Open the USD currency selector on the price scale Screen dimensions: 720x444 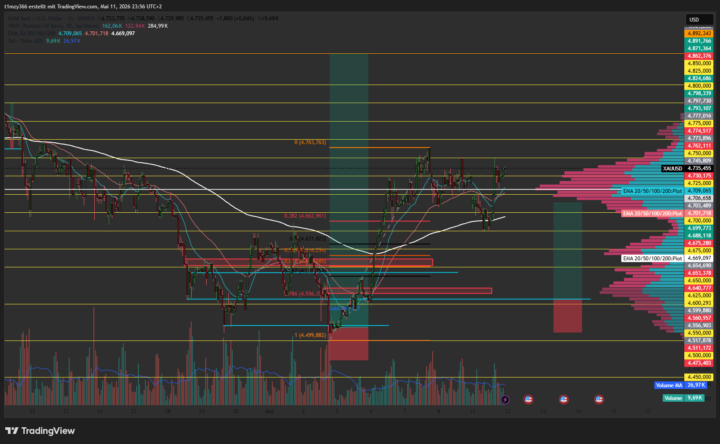click(x=699, y=19)
